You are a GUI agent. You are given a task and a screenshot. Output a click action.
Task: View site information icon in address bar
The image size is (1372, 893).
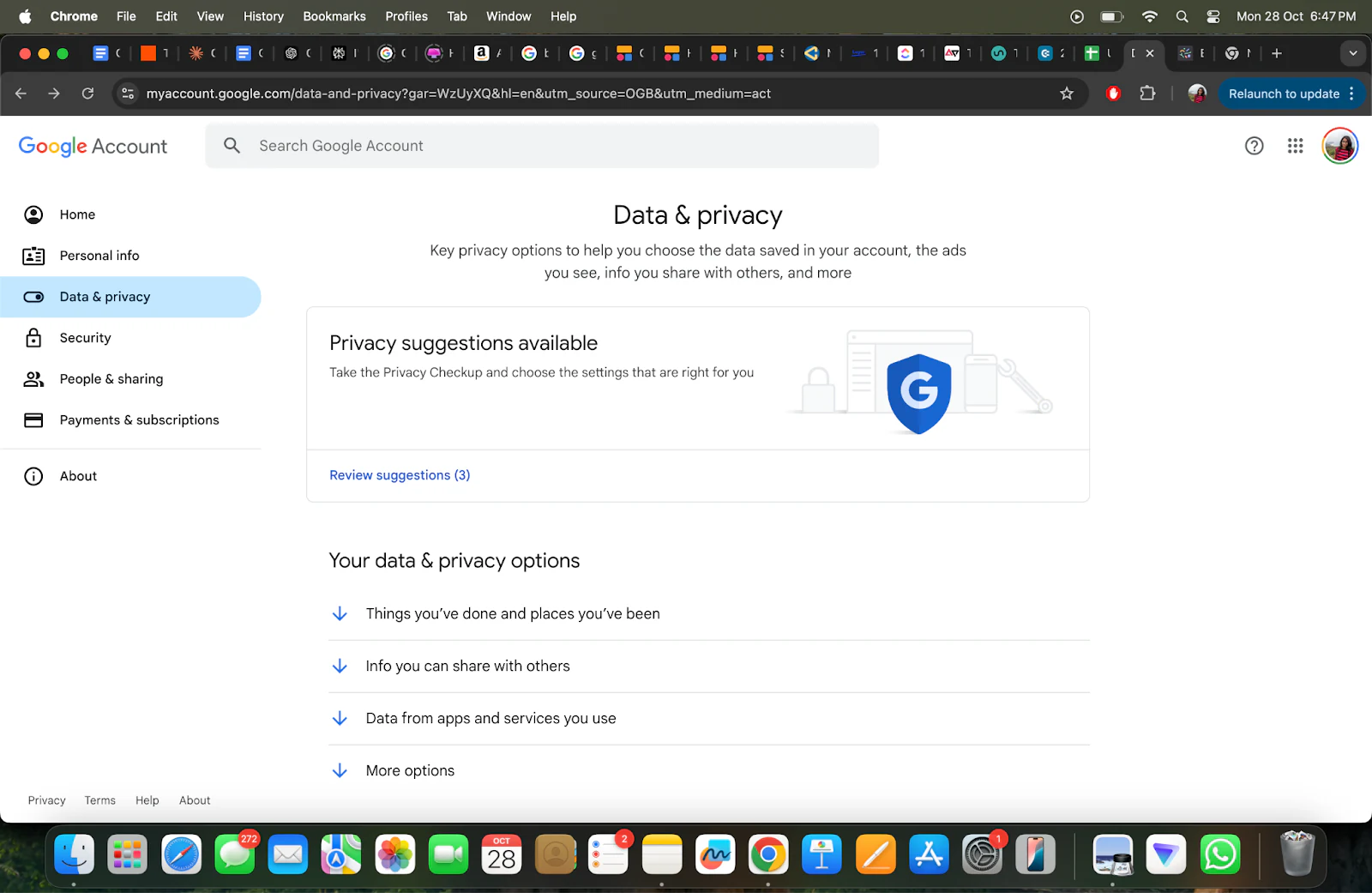[x=128, y=94]
